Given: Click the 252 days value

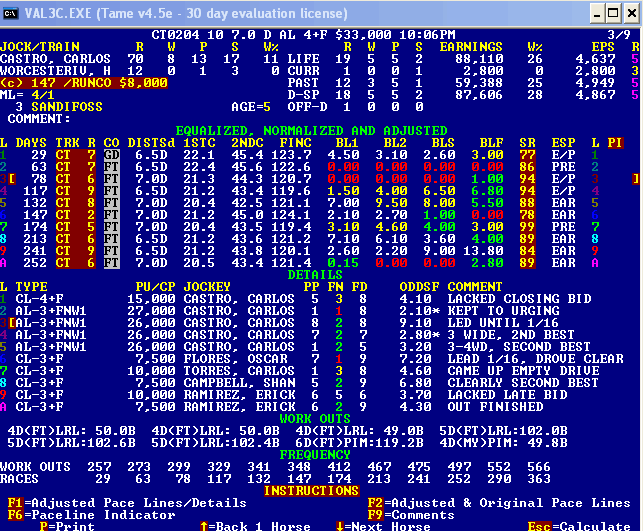Looking at the screenshot, I should tap(35, 263).
